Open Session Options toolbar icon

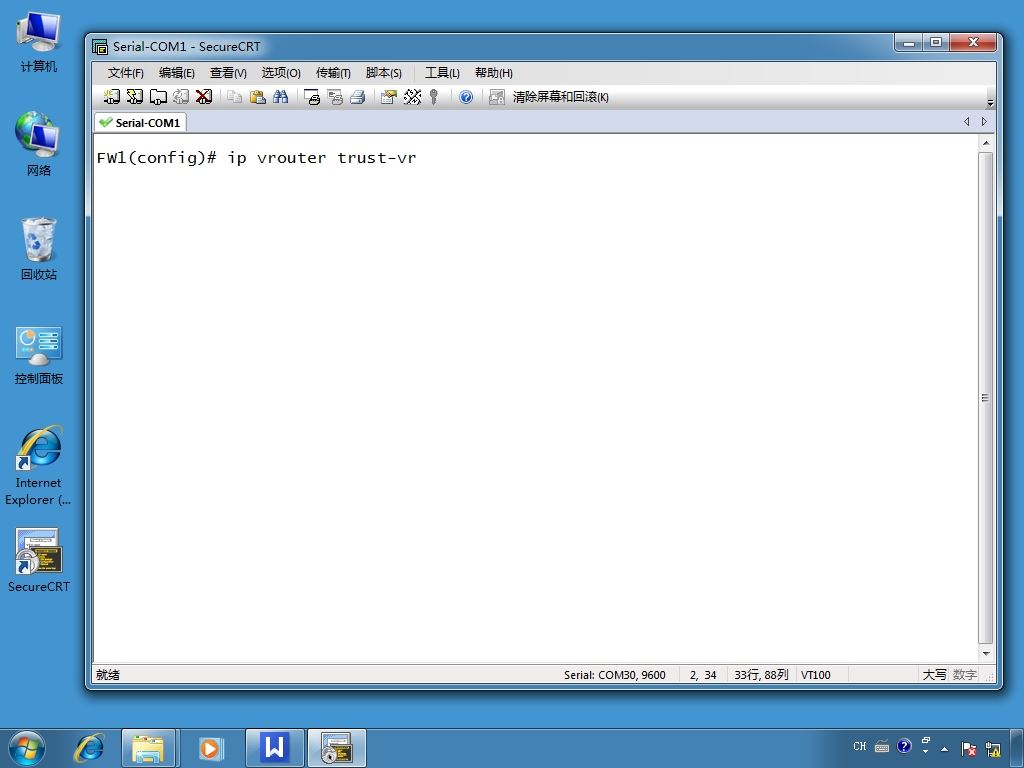[x=389, y=97]
